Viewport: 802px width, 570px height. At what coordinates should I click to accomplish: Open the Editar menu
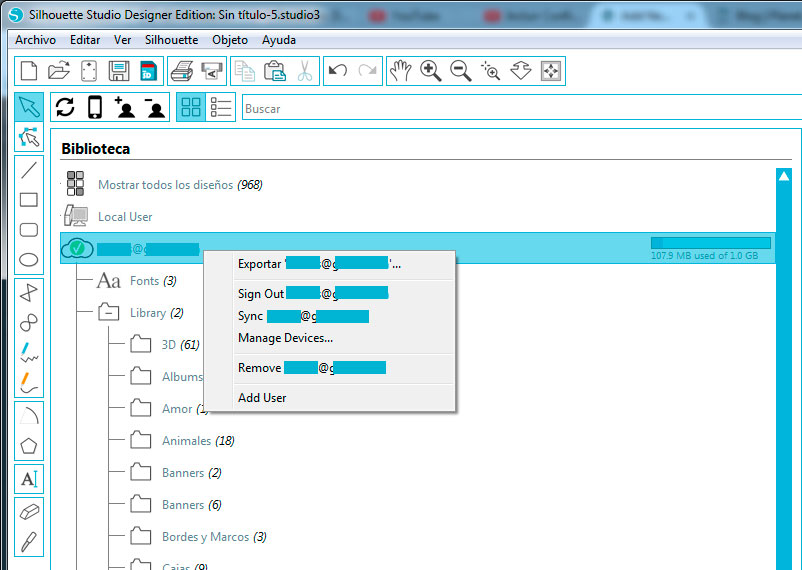point(85,40)
